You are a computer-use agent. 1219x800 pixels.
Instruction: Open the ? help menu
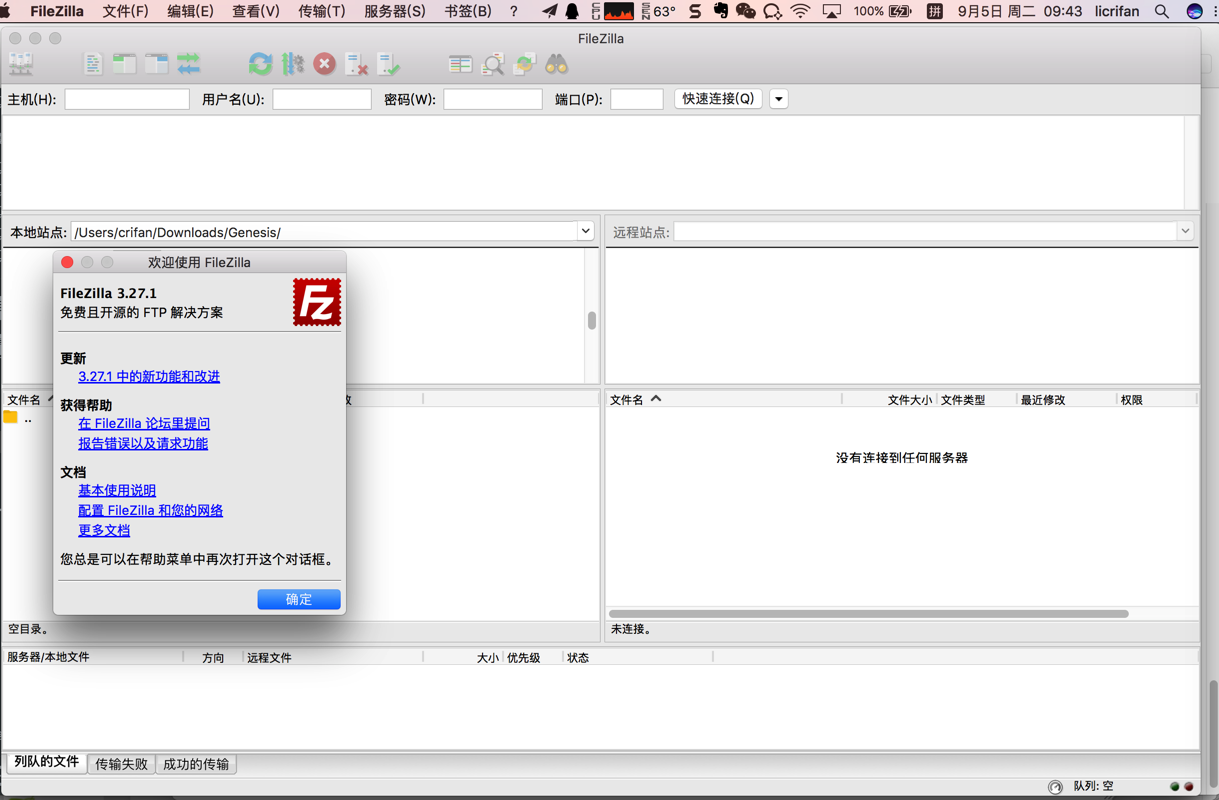click(514, 11)
